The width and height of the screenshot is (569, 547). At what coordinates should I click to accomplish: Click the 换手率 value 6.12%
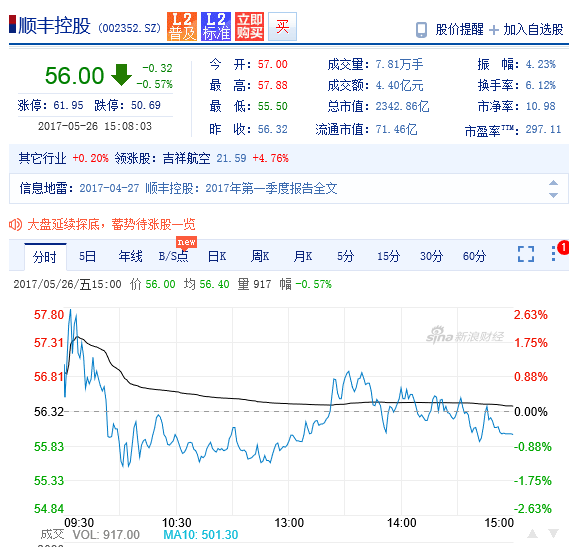point(541,86)
